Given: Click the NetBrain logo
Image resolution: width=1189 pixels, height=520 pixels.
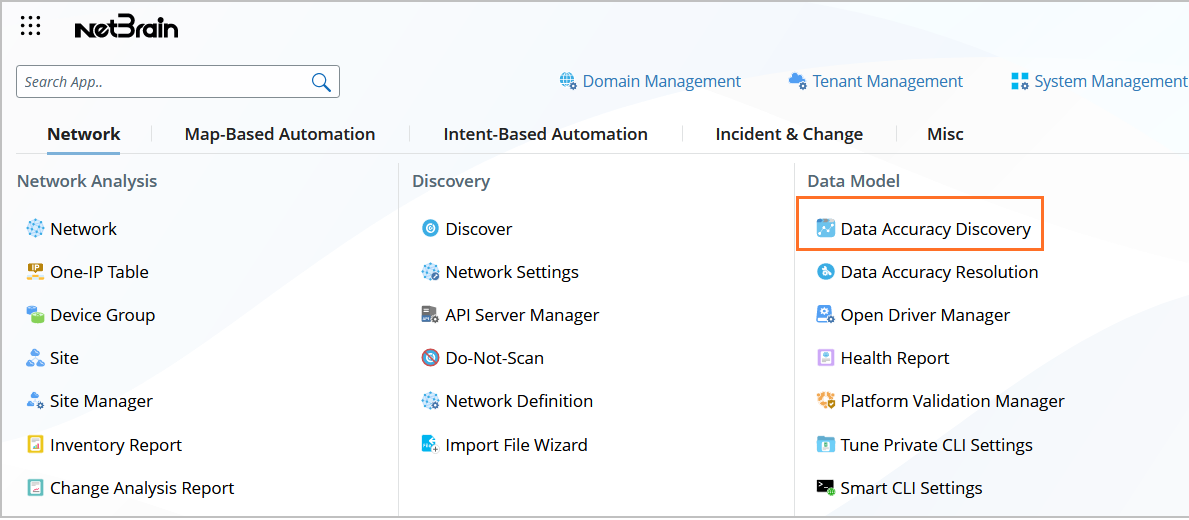Looking at the screenshot, I should [x=126, y=28].
